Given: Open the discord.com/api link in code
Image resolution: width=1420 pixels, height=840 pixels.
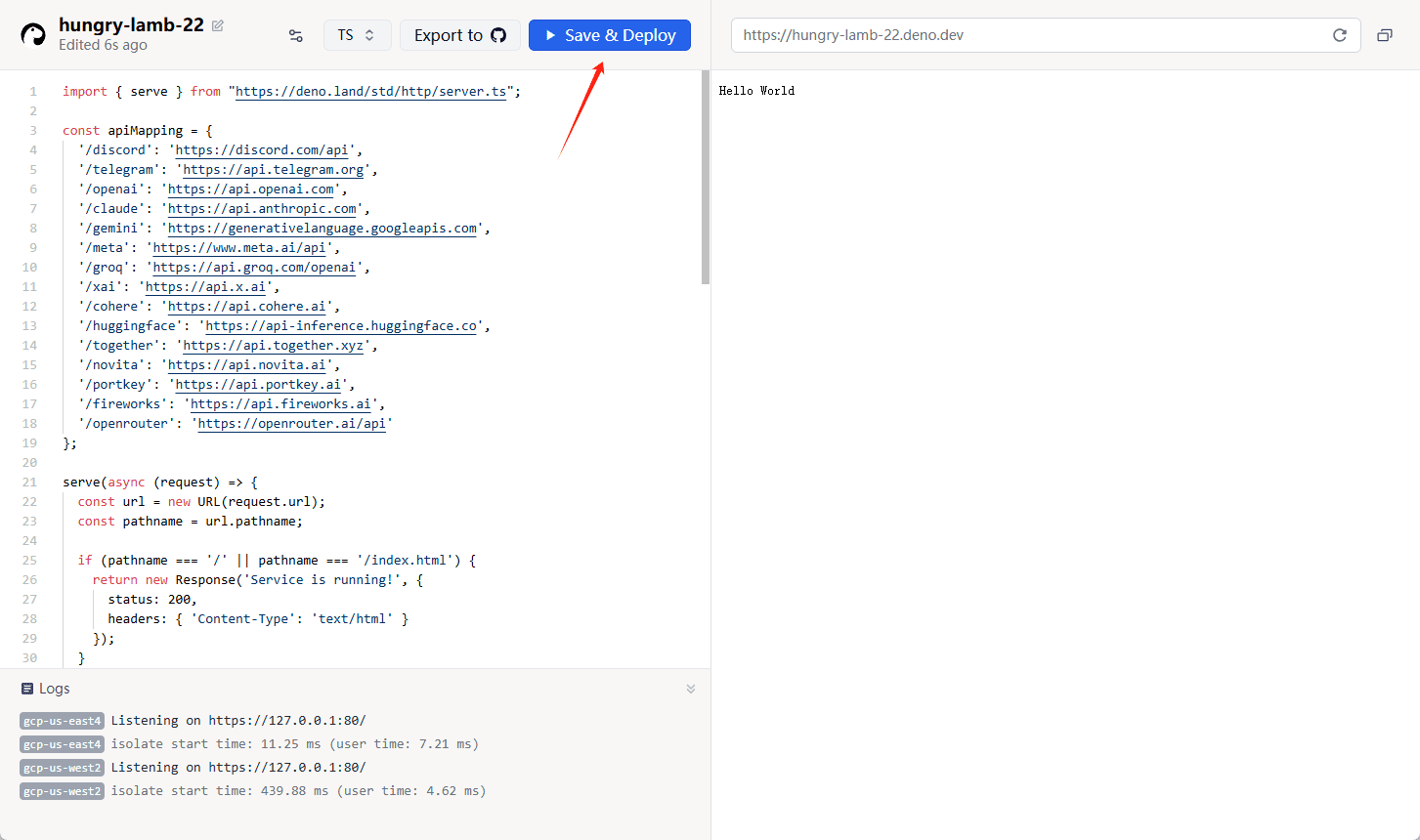Looking at the screenshot, I should [262, 149].
